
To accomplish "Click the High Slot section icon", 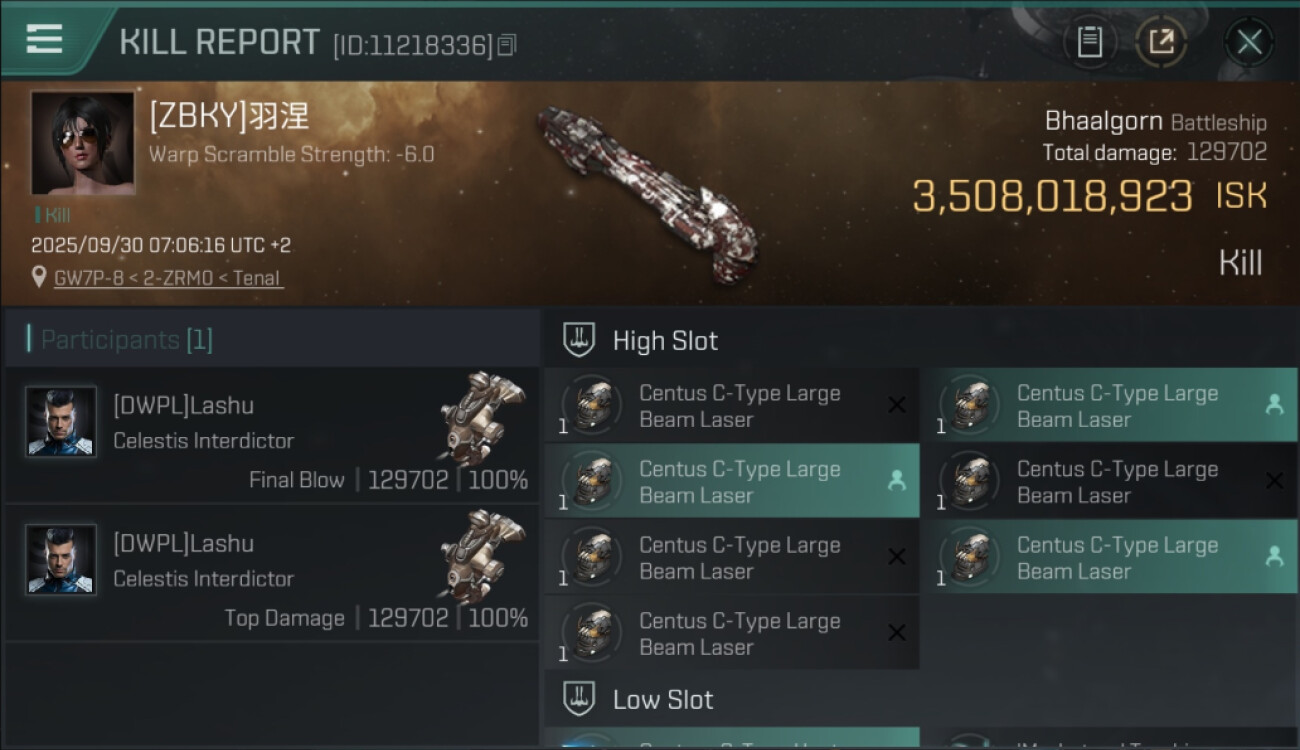I will 580,340.
